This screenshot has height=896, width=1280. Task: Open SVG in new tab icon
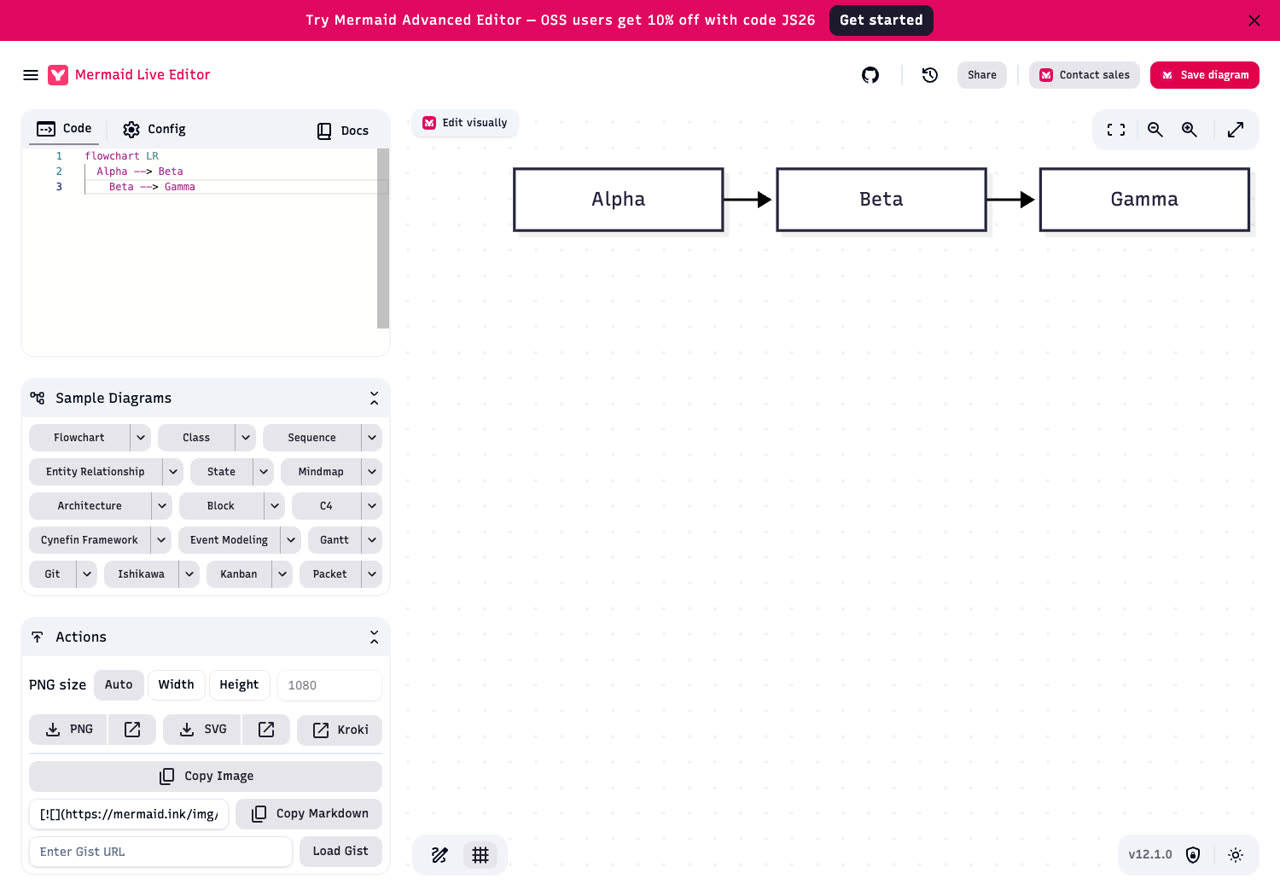coord(266,730)
